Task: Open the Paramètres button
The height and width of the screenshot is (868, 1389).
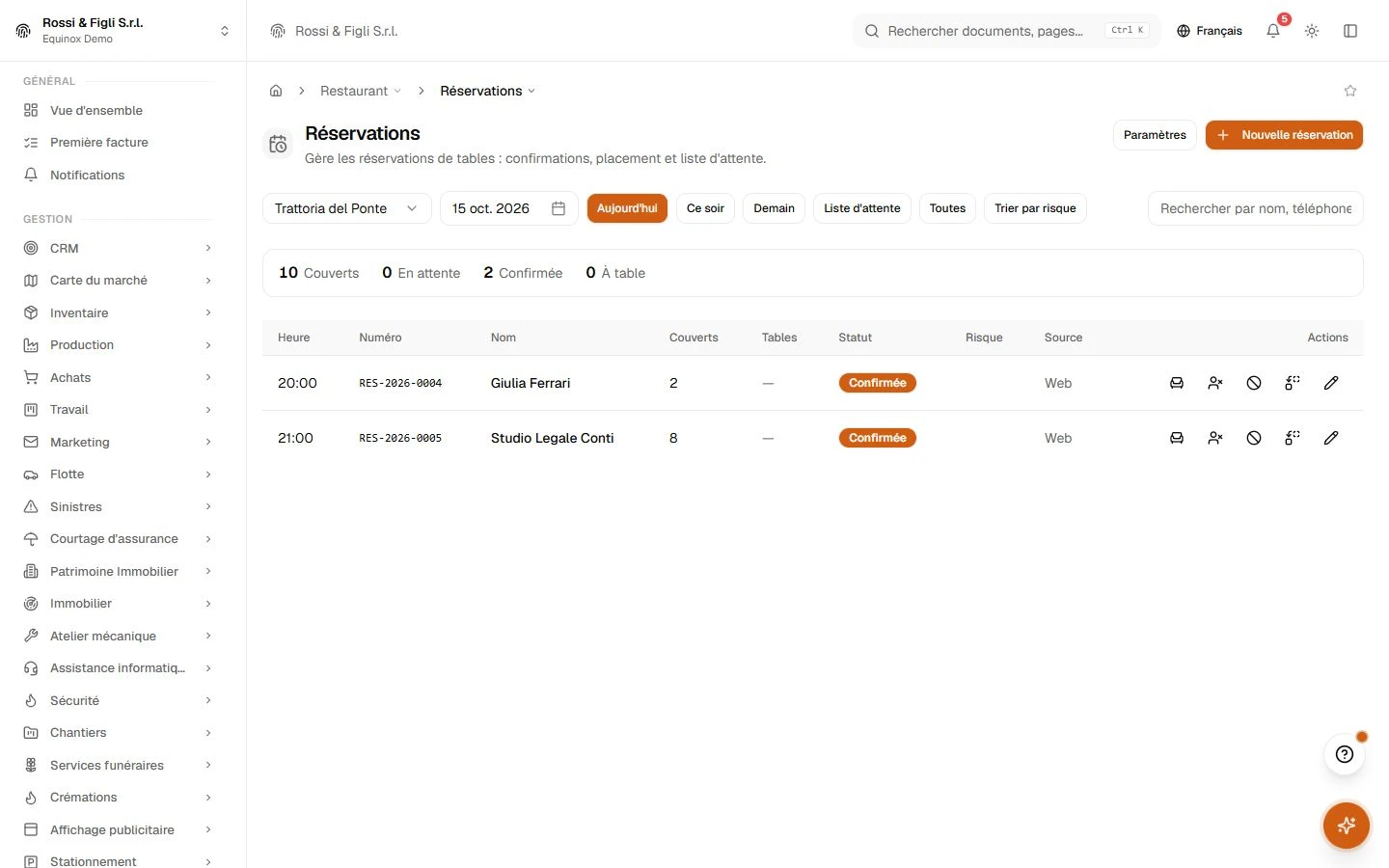Action: click(x=1155, y=135)
